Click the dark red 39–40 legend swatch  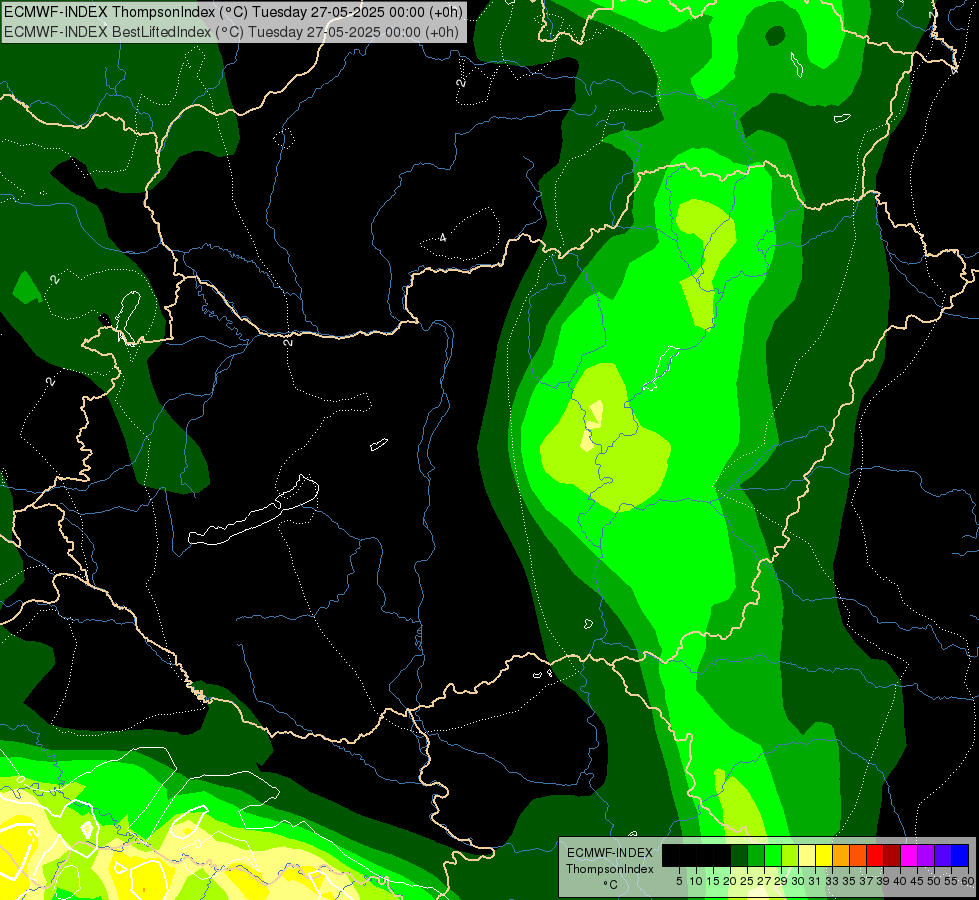(892, 855)
